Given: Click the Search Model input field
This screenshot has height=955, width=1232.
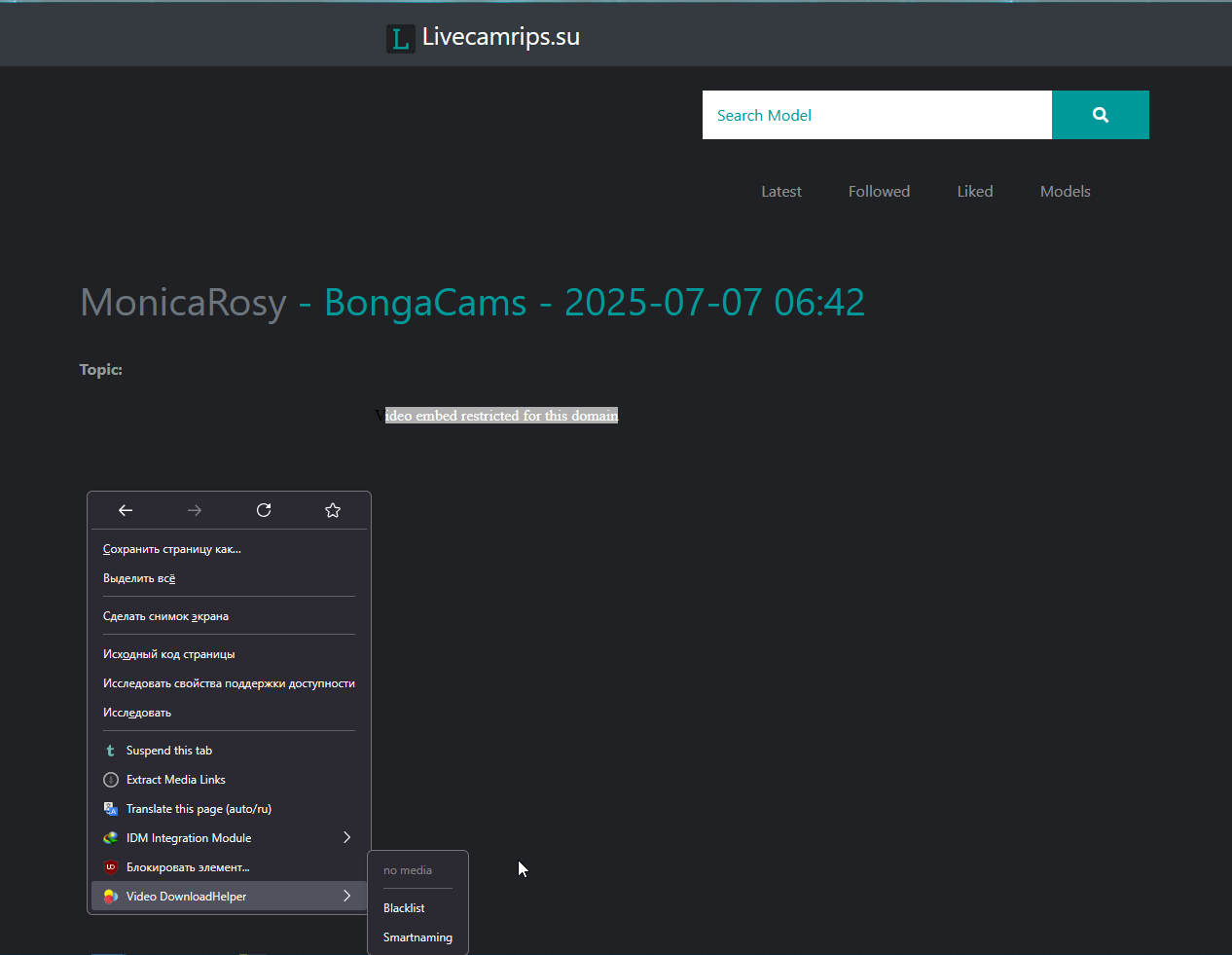Looking at the screenshot, I should (877, 115).
